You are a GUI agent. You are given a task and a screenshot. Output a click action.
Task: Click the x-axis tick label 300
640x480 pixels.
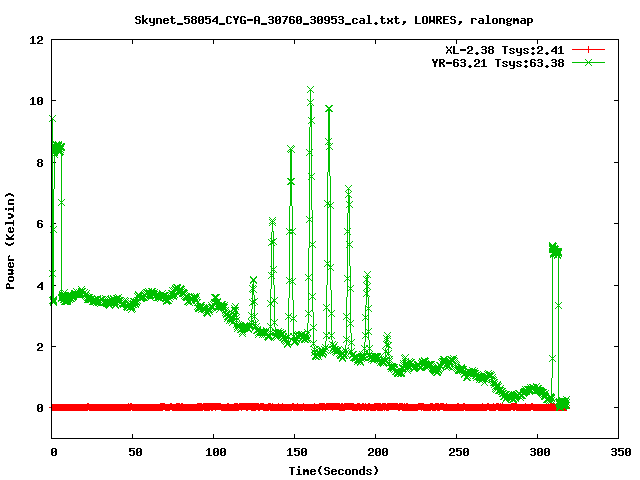[x=540, y=452]
